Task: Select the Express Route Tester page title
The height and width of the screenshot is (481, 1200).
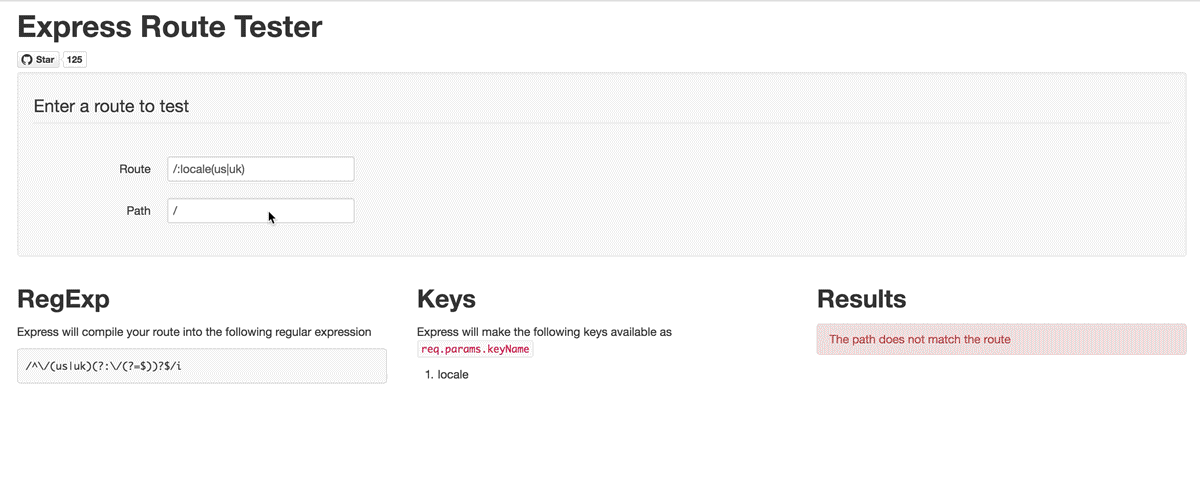Action: coord(170,26)
